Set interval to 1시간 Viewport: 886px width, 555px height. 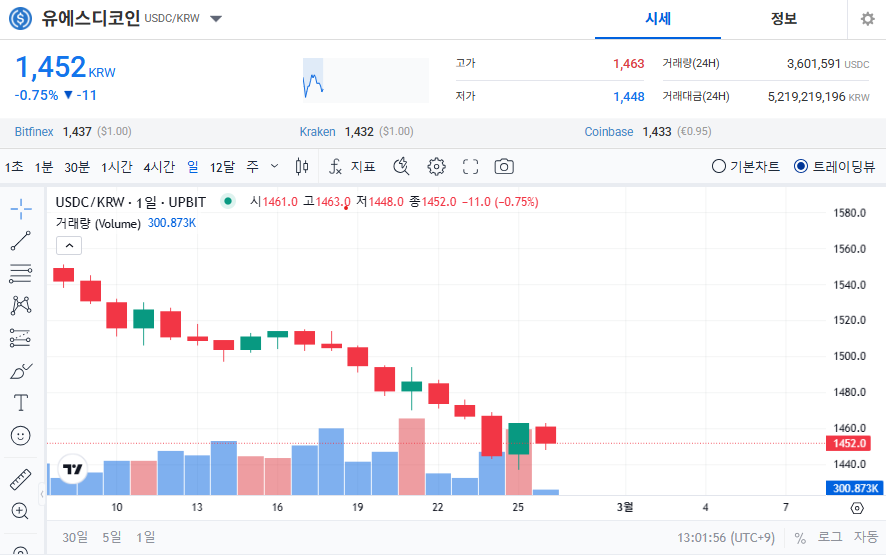[117, 167]
